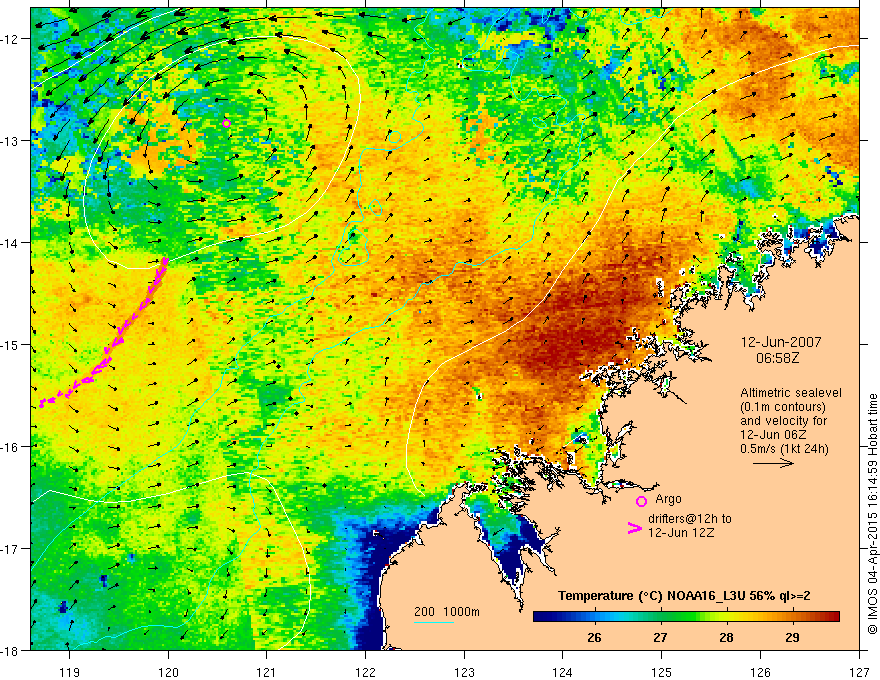The height and width of the screenshot is (680, 880).
Task: Click color bar tick label 28
Action: [727, 637]
